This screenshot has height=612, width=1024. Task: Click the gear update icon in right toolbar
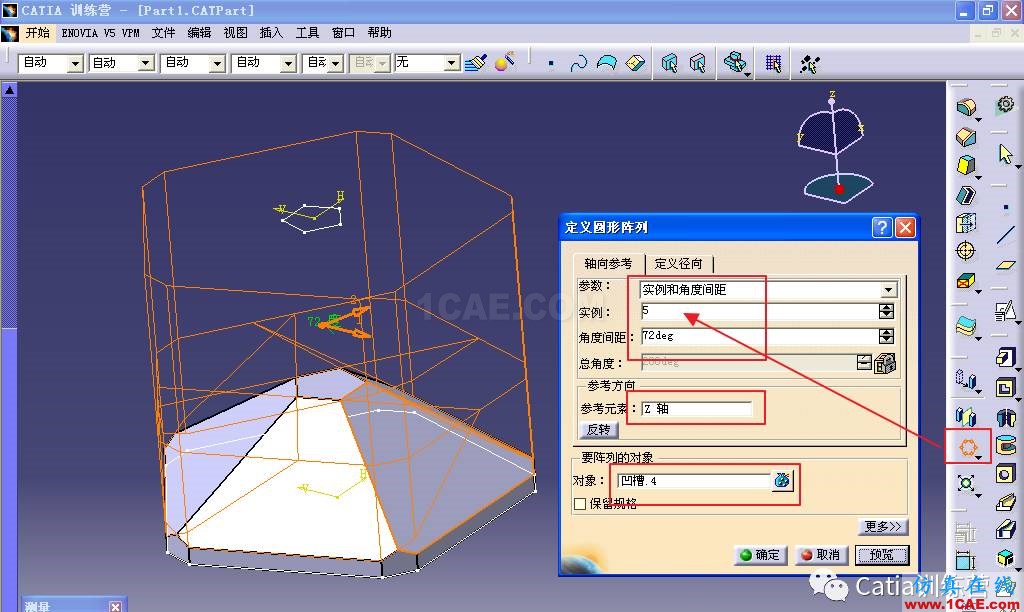(1006, 105)
